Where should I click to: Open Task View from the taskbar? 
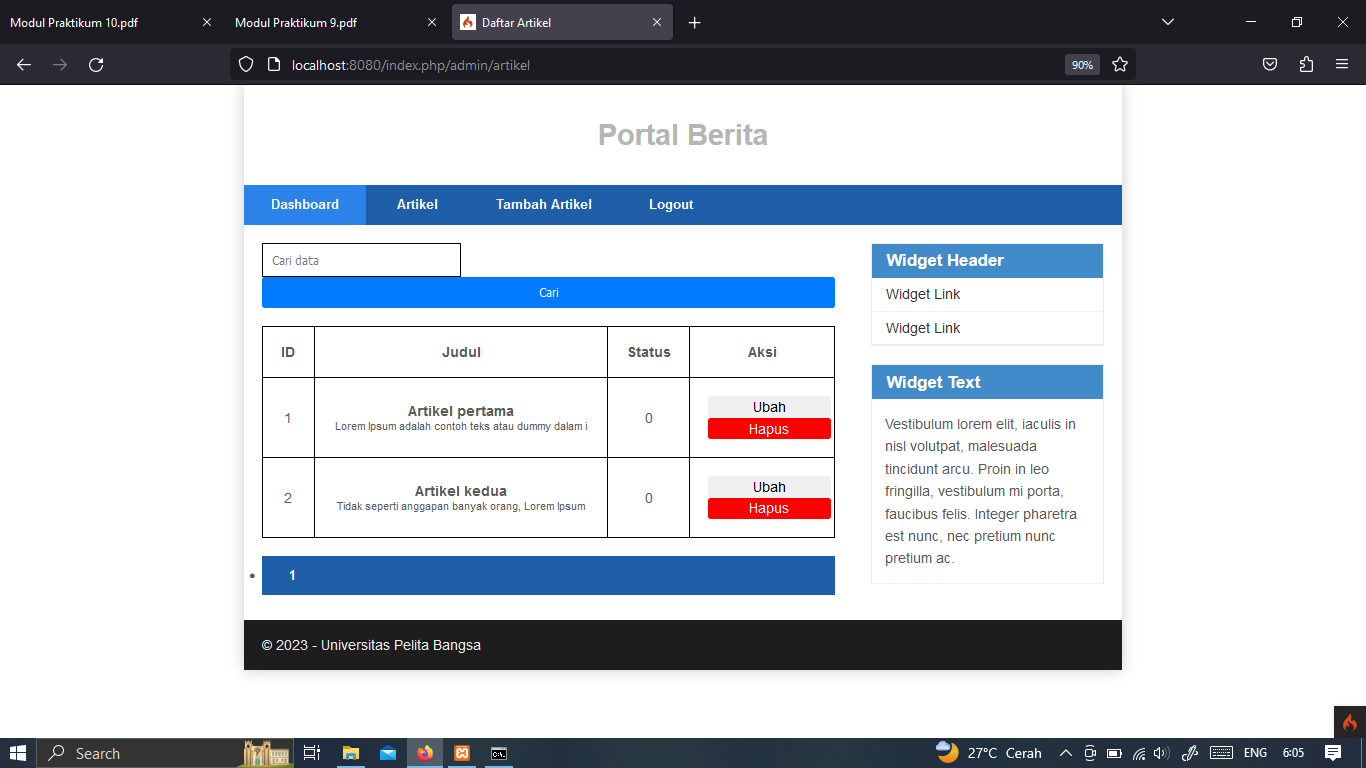(x=311, y=753)
